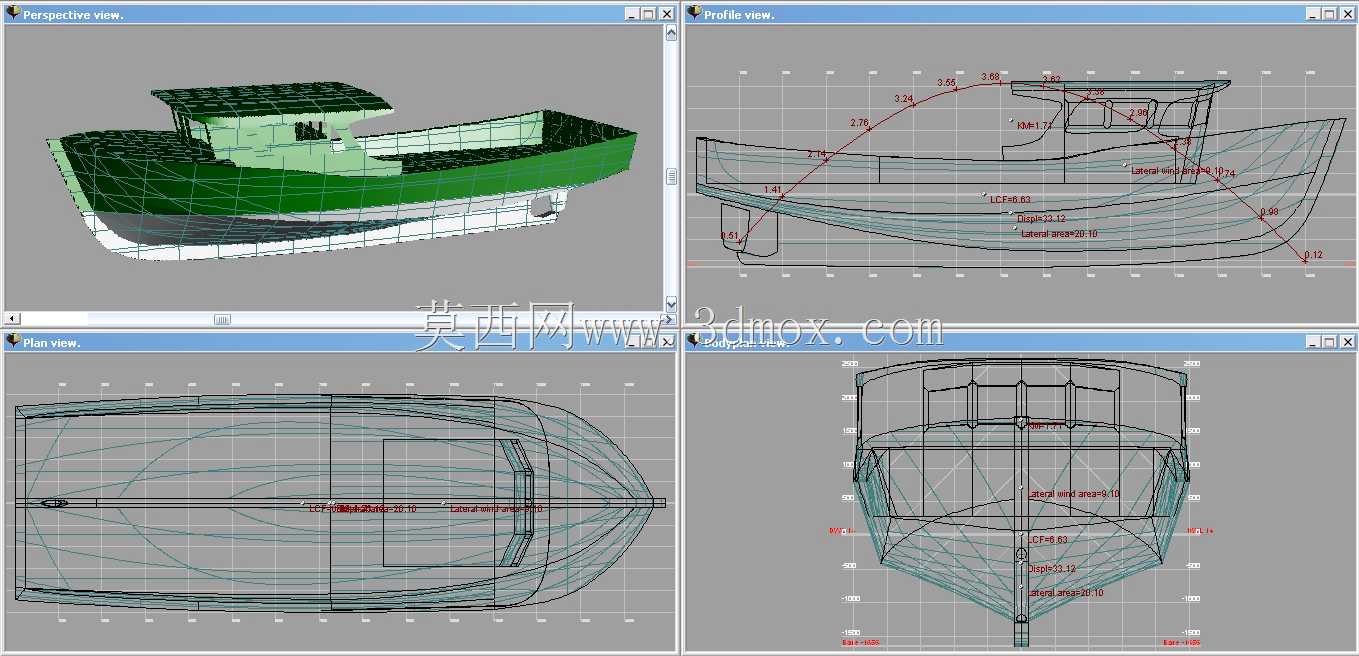Click the Plan view window title icon
Image resolution: width=1359 pixels, height=656 pixels.
click(12, 341)
